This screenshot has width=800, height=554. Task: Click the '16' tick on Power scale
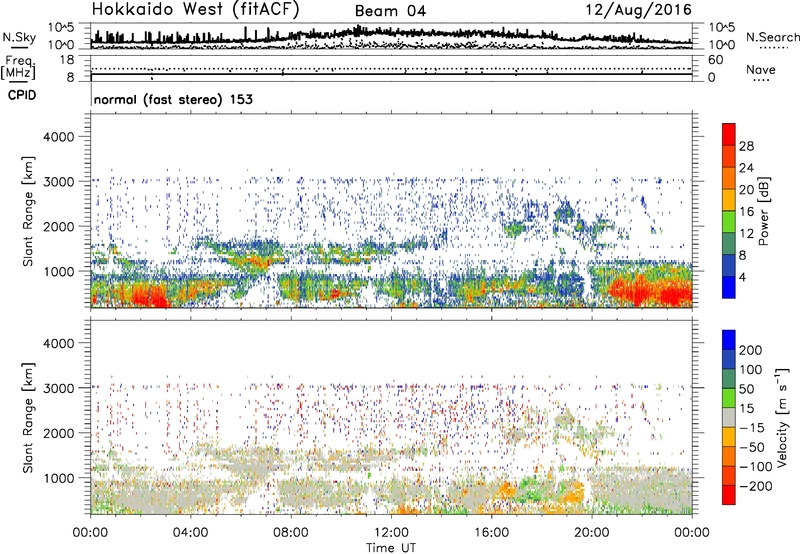(746, 212)
